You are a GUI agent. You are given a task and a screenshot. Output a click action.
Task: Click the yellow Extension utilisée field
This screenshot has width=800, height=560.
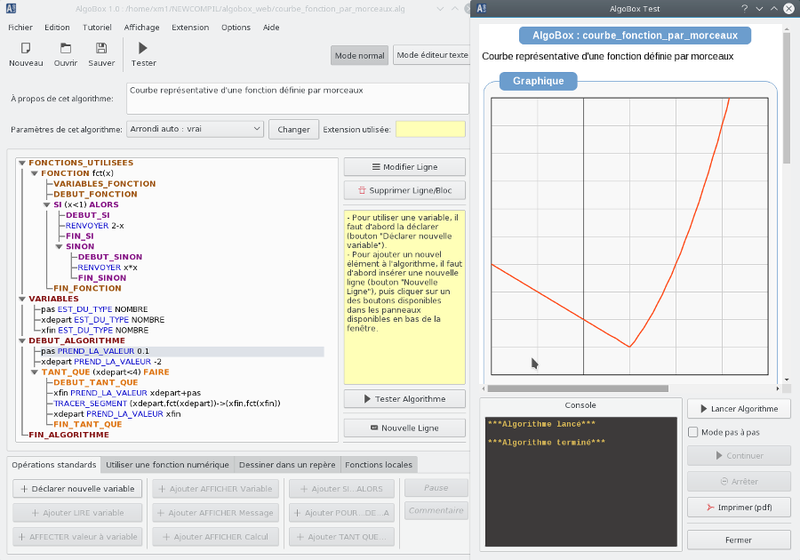[x=430, y=129]
